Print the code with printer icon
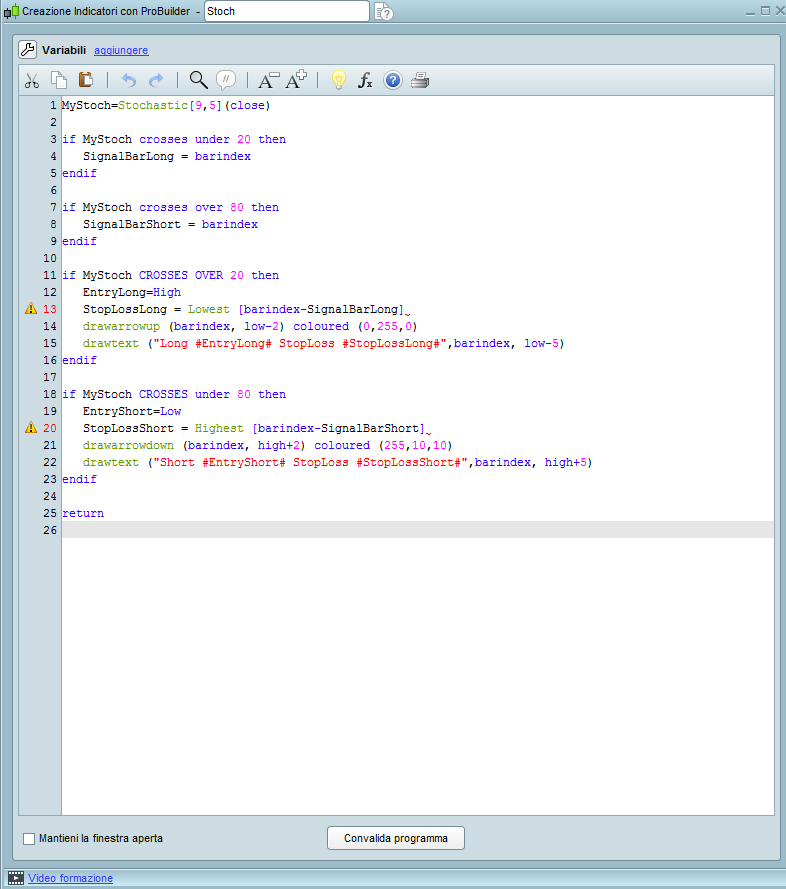 click(x=420, y=81)
